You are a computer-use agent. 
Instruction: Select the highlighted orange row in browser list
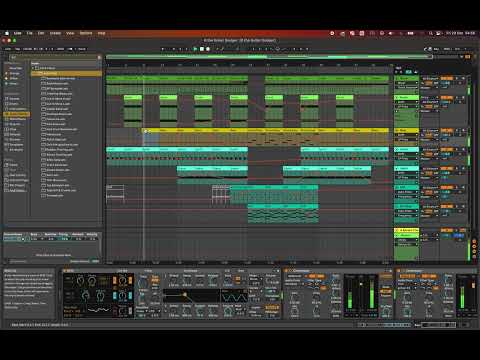(x=67, y=73)
